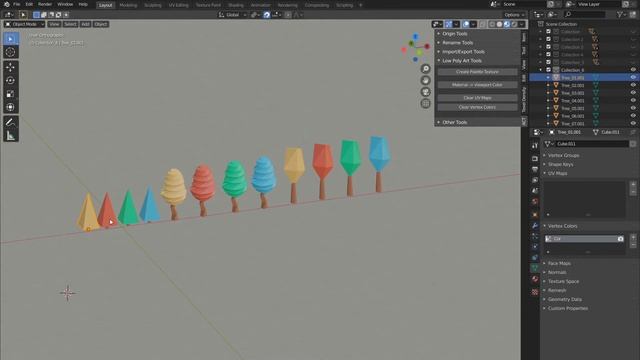
Task: Open the Material properties tab icon
Action: tap(535, 279)
